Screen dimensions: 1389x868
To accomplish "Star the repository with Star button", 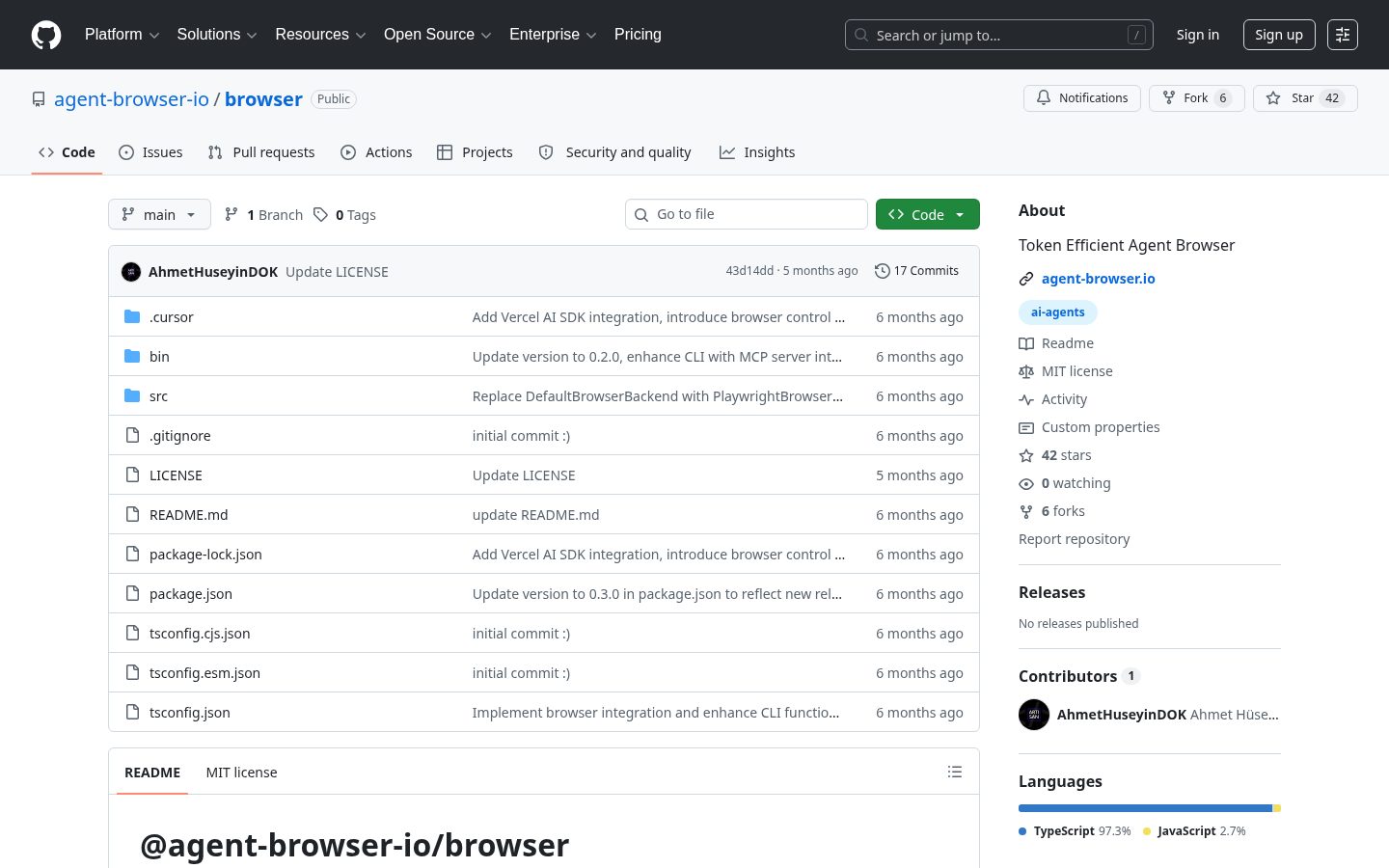I will pyautogui.click(x=1305, y=98).
